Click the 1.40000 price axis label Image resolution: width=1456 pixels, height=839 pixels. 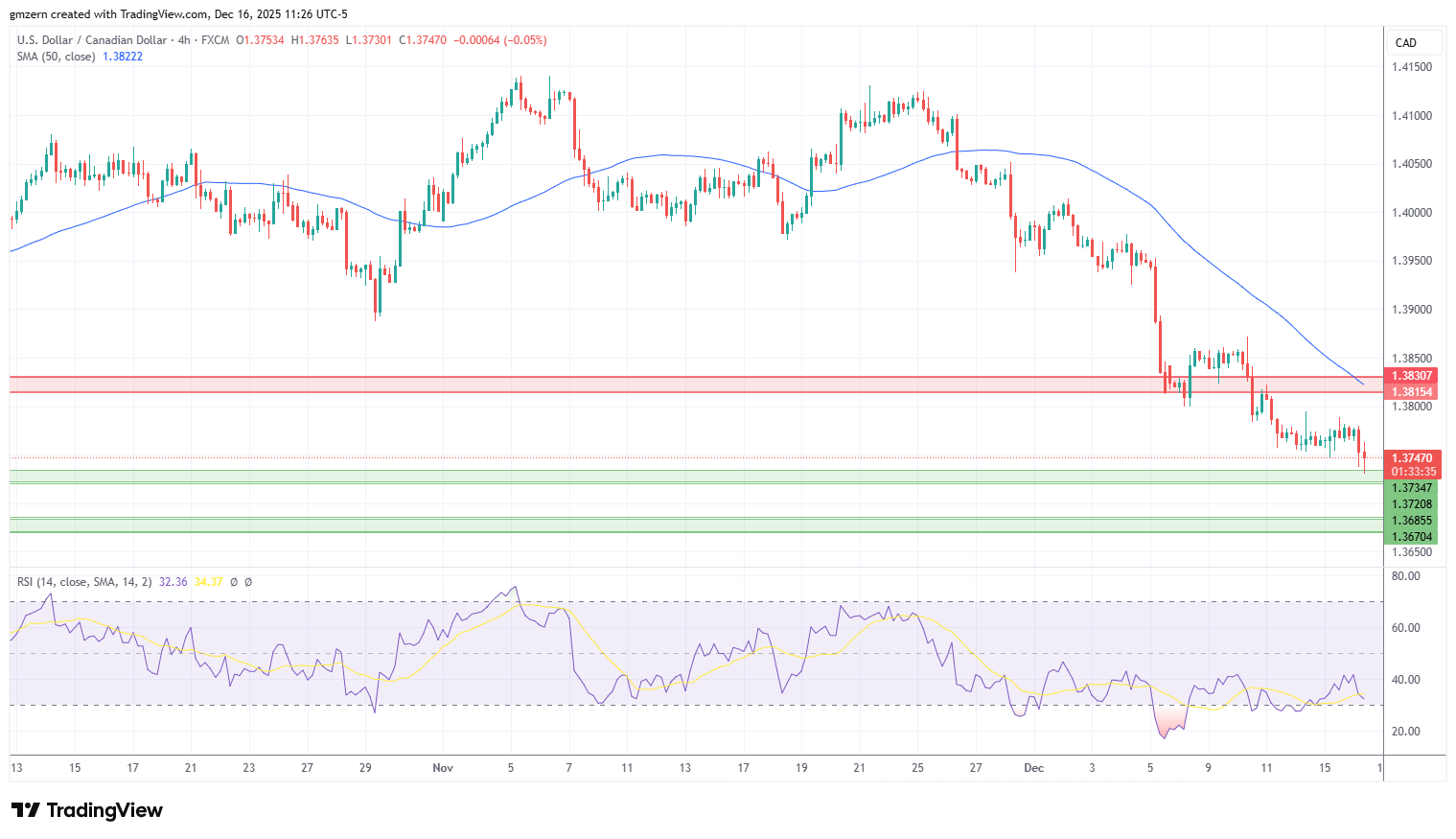[x=1412, y=213]
